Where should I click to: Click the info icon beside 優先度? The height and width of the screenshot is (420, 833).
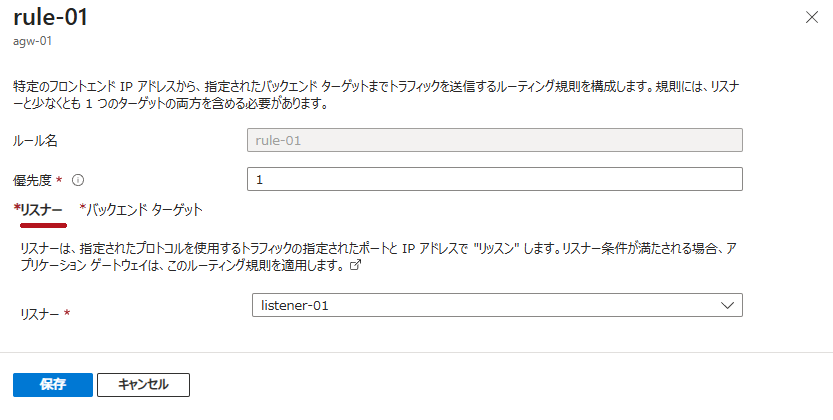77,180
